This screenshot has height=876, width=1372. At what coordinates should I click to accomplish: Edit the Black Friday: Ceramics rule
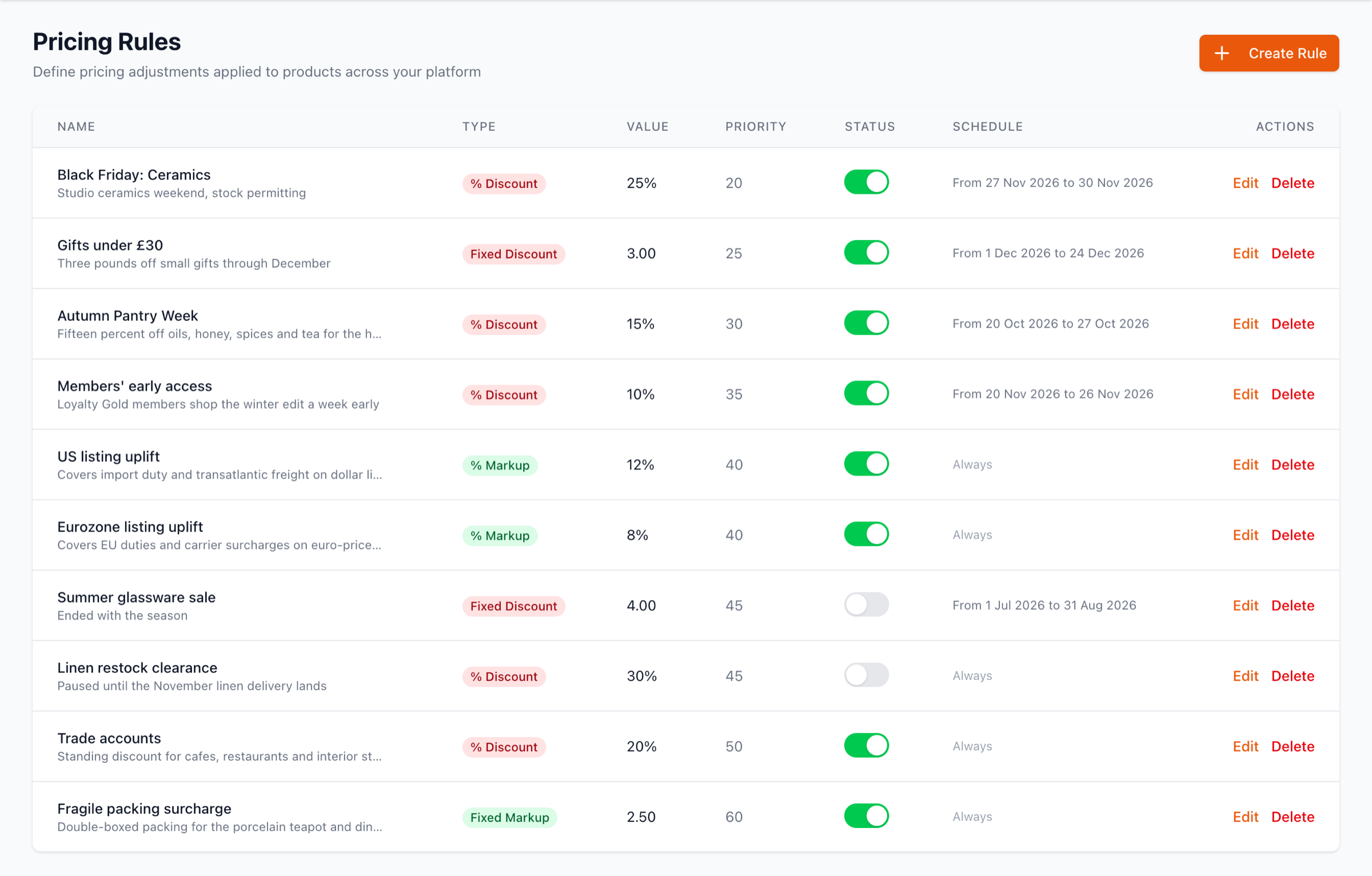1245,183
